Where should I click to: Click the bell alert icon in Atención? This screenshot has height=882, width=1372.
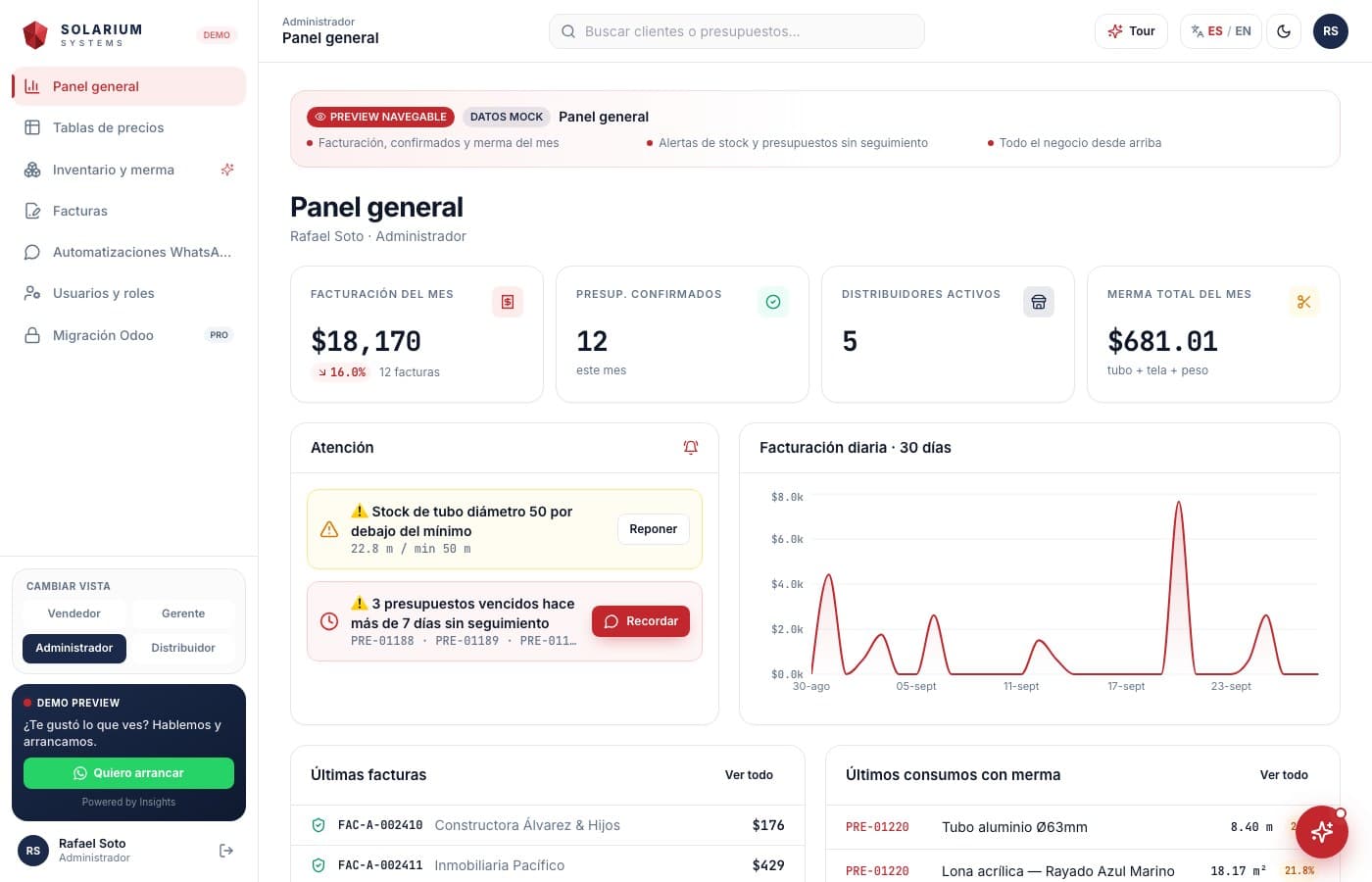[691, 447]
